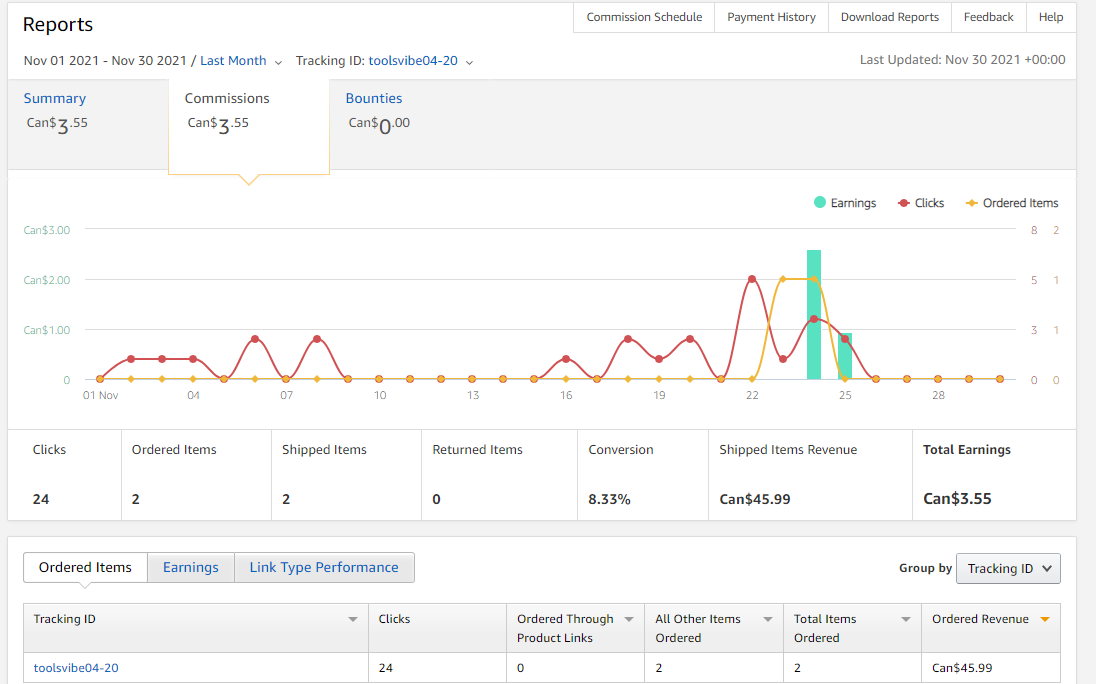Switch to the Summary tab
The image size is (1096, 684).
point(55,99)
